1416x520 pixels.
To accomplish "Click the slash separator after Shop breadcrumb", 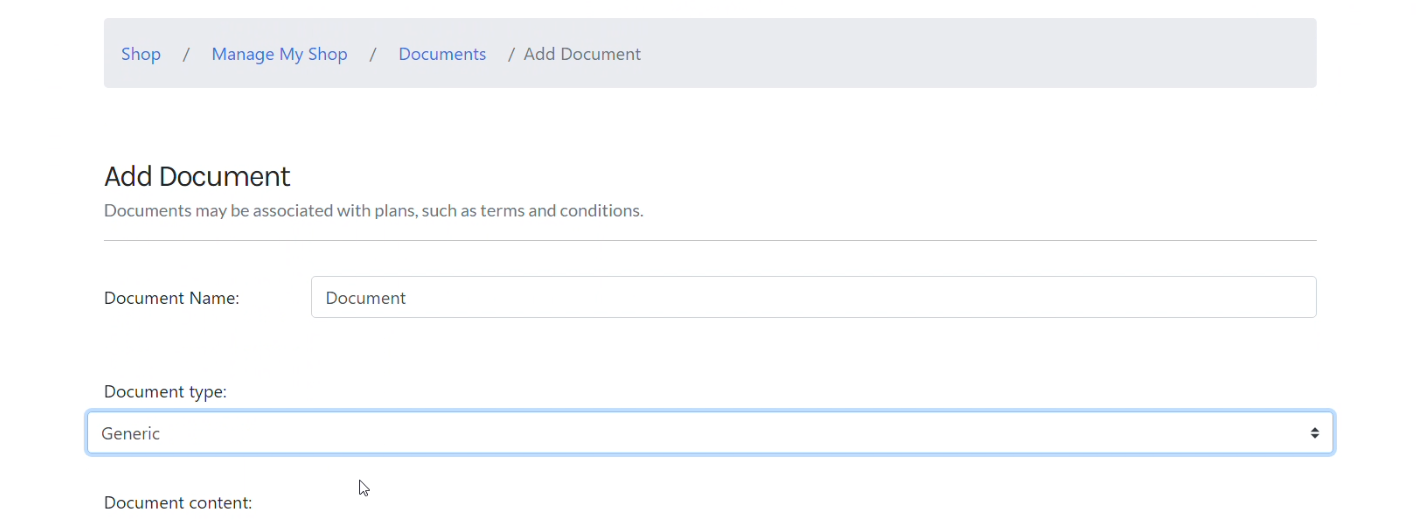I will click(186, 54).
